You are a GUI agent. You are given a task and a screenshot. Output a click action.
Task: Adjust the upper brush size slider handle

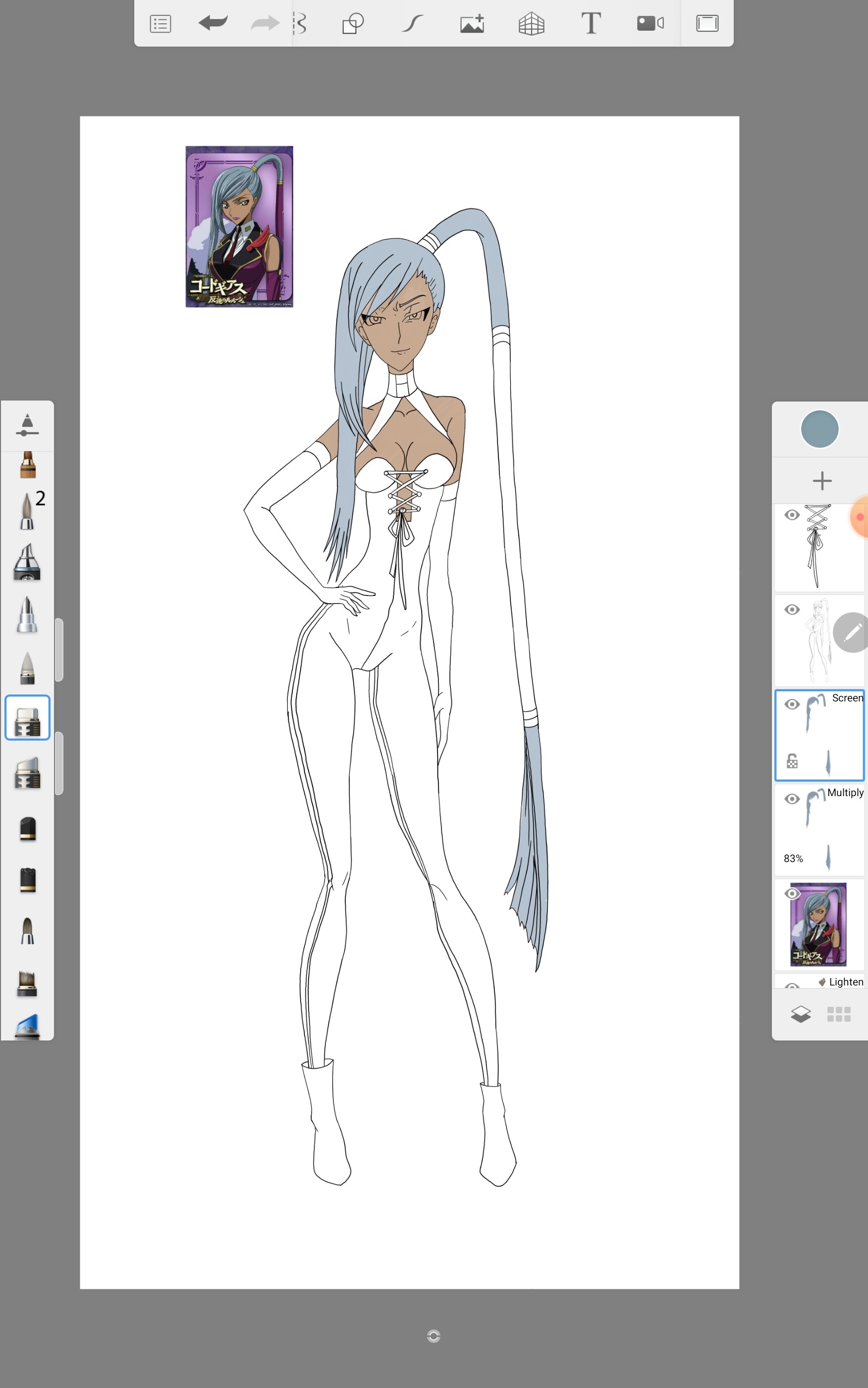58,649
